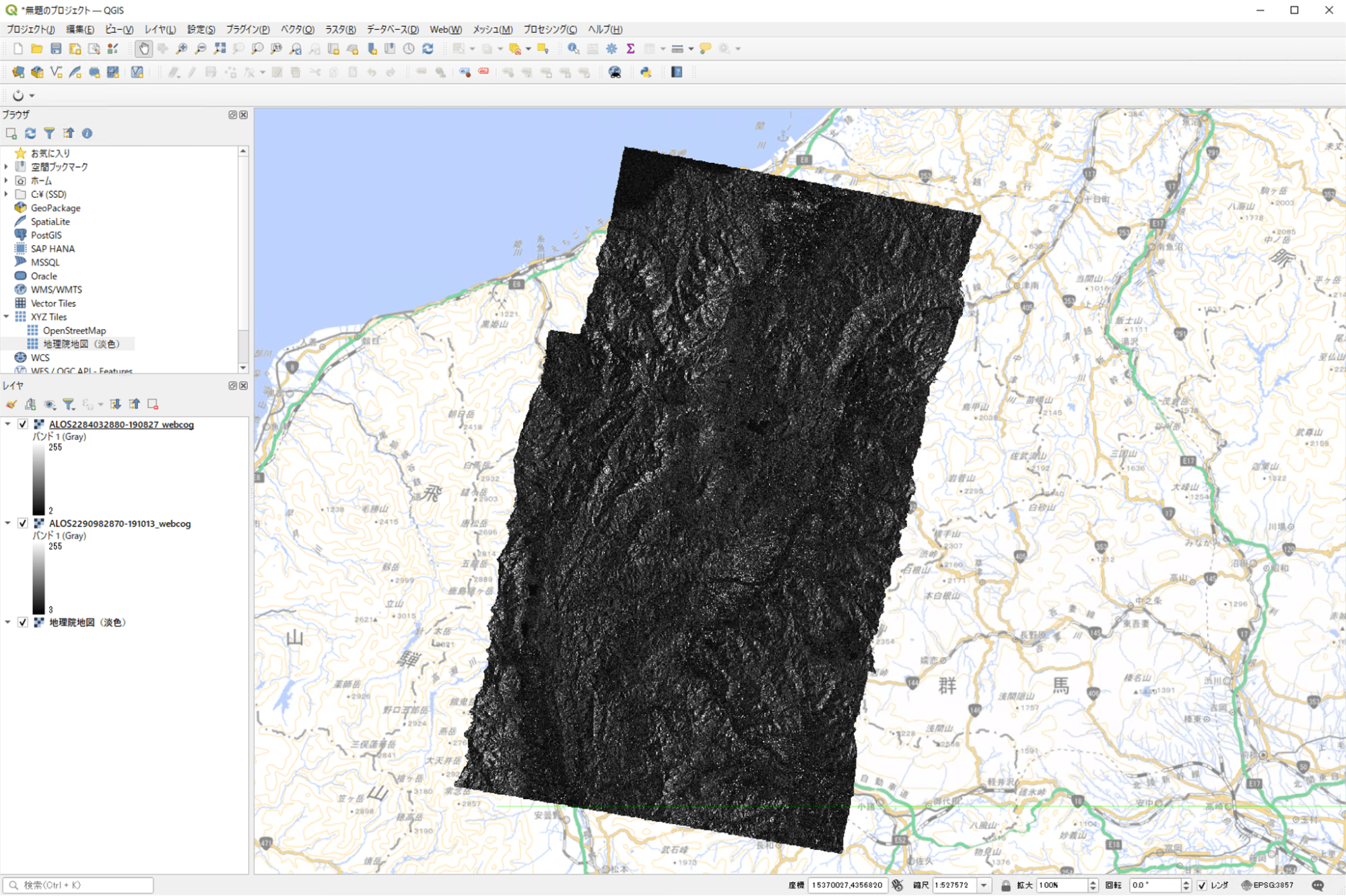1346x896 pixels.
Task: Toggle visibility of 地理院地図（淡色） layer in Layers panel
Action: [23, 622]
